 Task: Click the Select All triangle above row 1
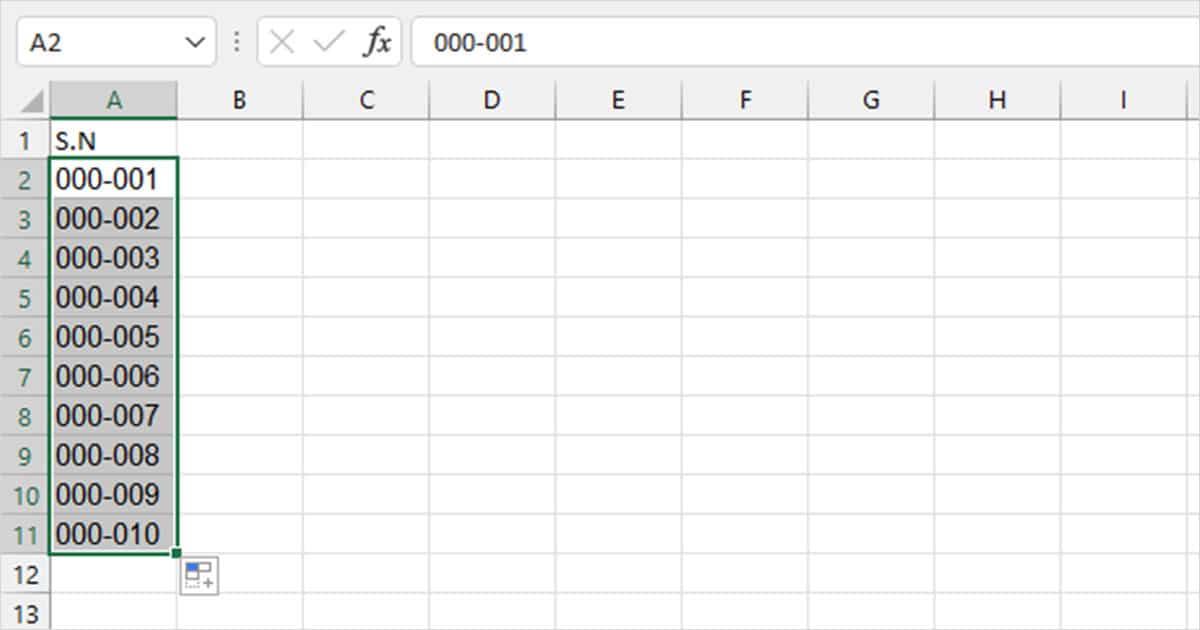[x=32, y=99]
